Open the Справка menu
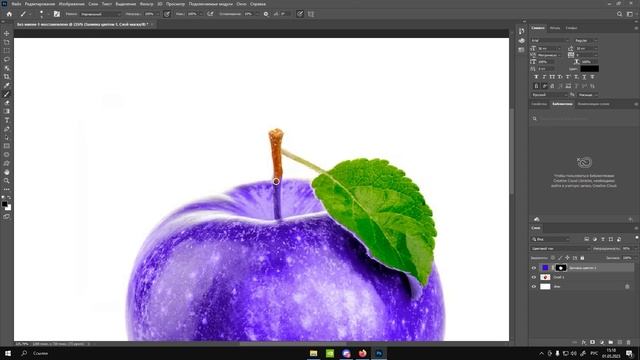The width and height of the screenshot is (640, 360). point(258,4)
